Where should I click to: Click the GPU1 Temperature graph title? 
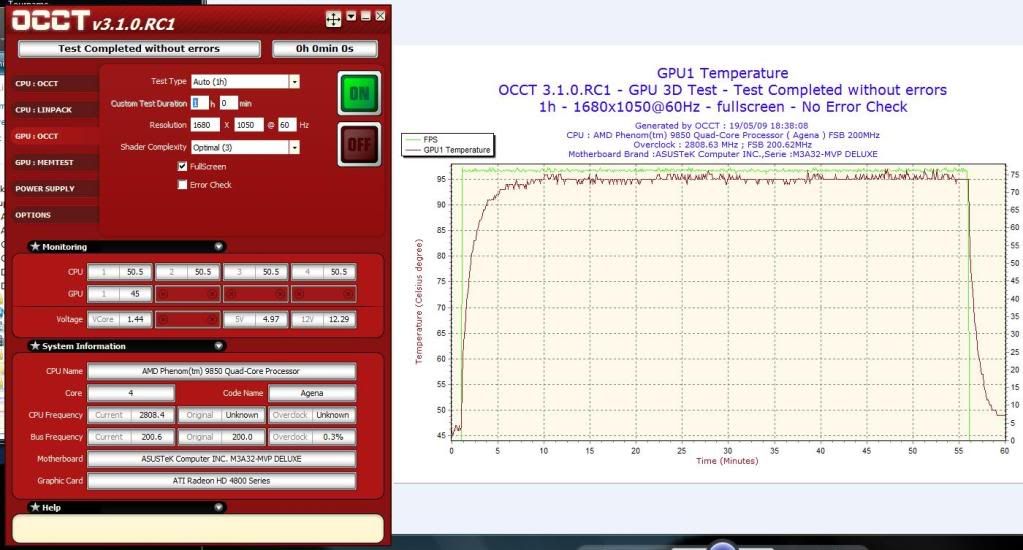point(722,73)
